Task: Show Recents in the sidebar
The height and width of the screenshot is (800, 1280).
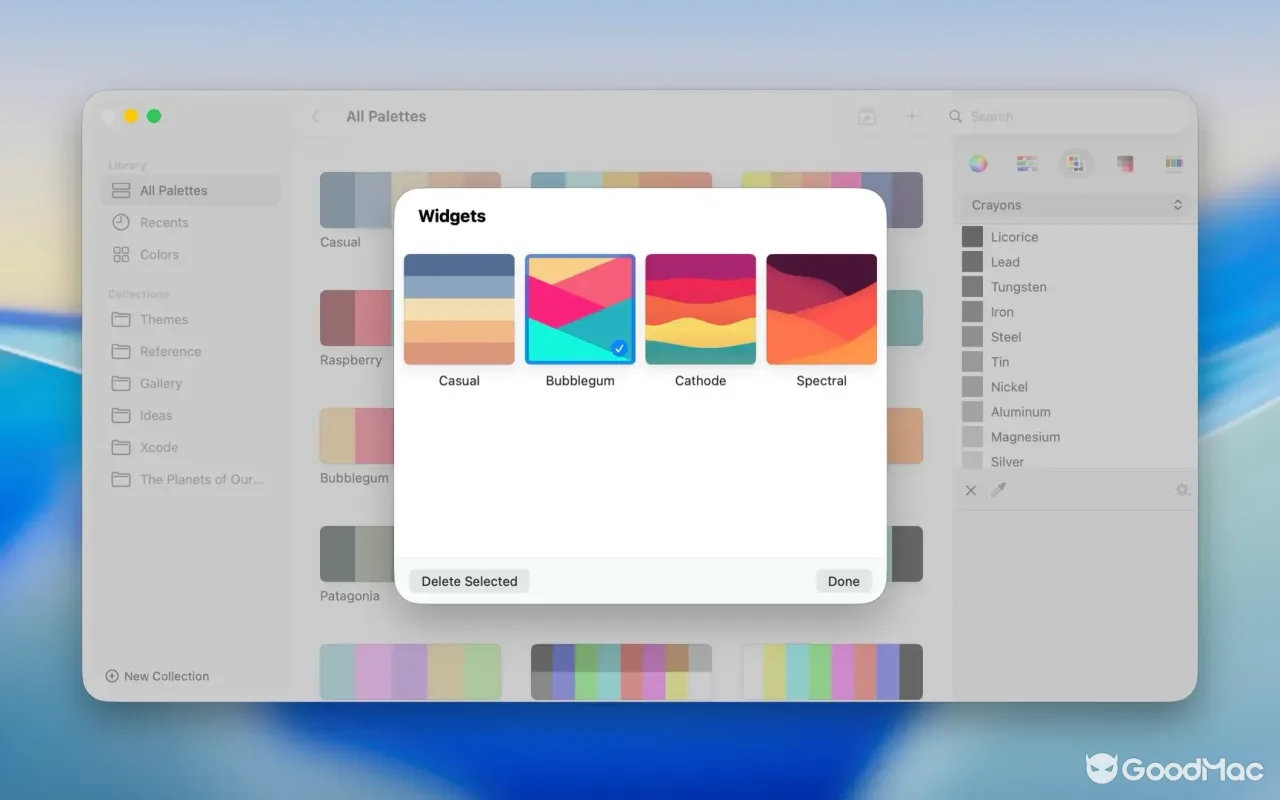Action: point(190,223)
